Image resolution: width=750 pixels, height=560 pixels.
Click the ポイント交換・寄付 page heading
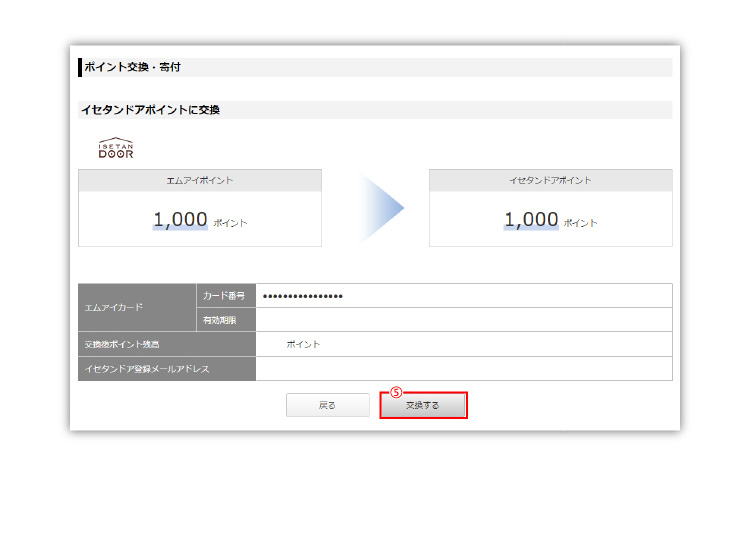pos(132,67)
